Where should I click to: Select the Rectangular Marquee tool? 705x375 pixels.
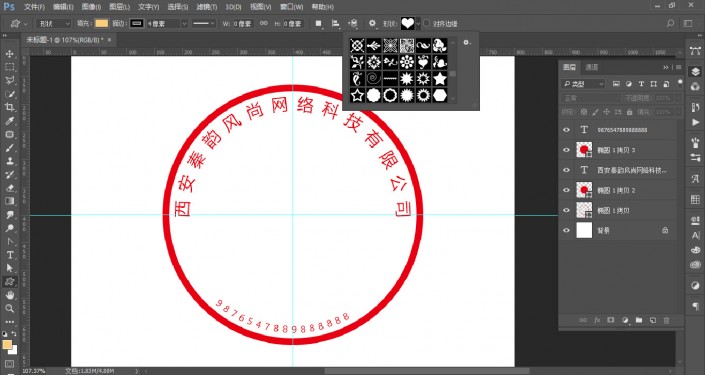tap(9, 67)
